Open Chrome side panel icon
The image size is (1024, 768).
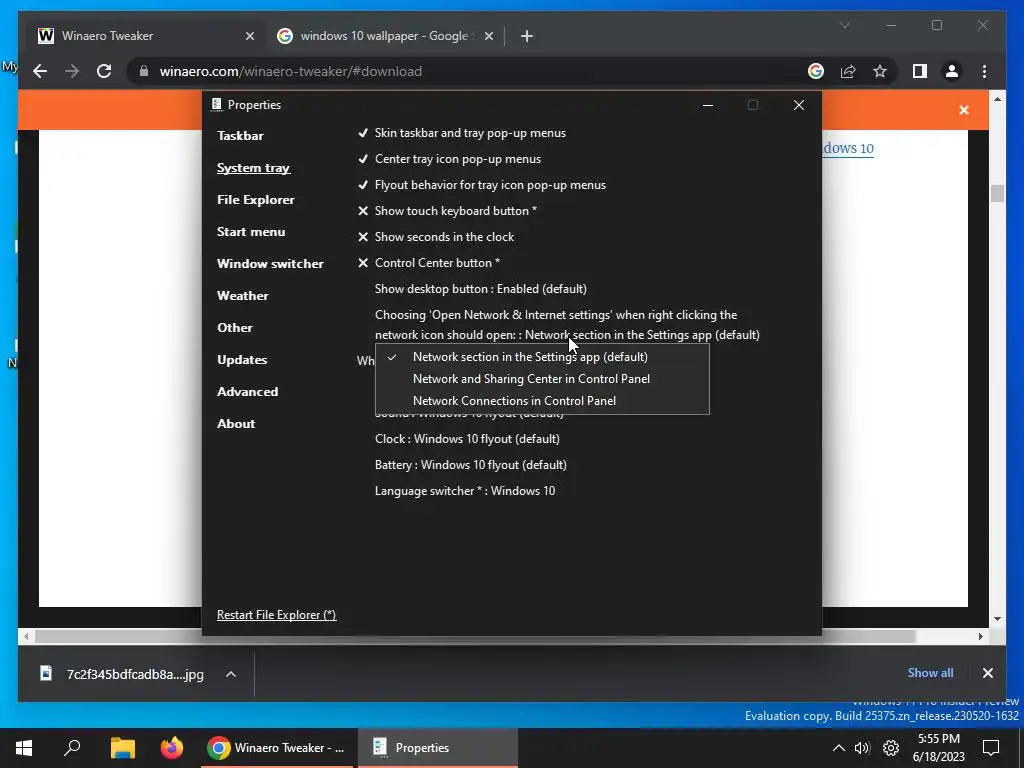920,71
